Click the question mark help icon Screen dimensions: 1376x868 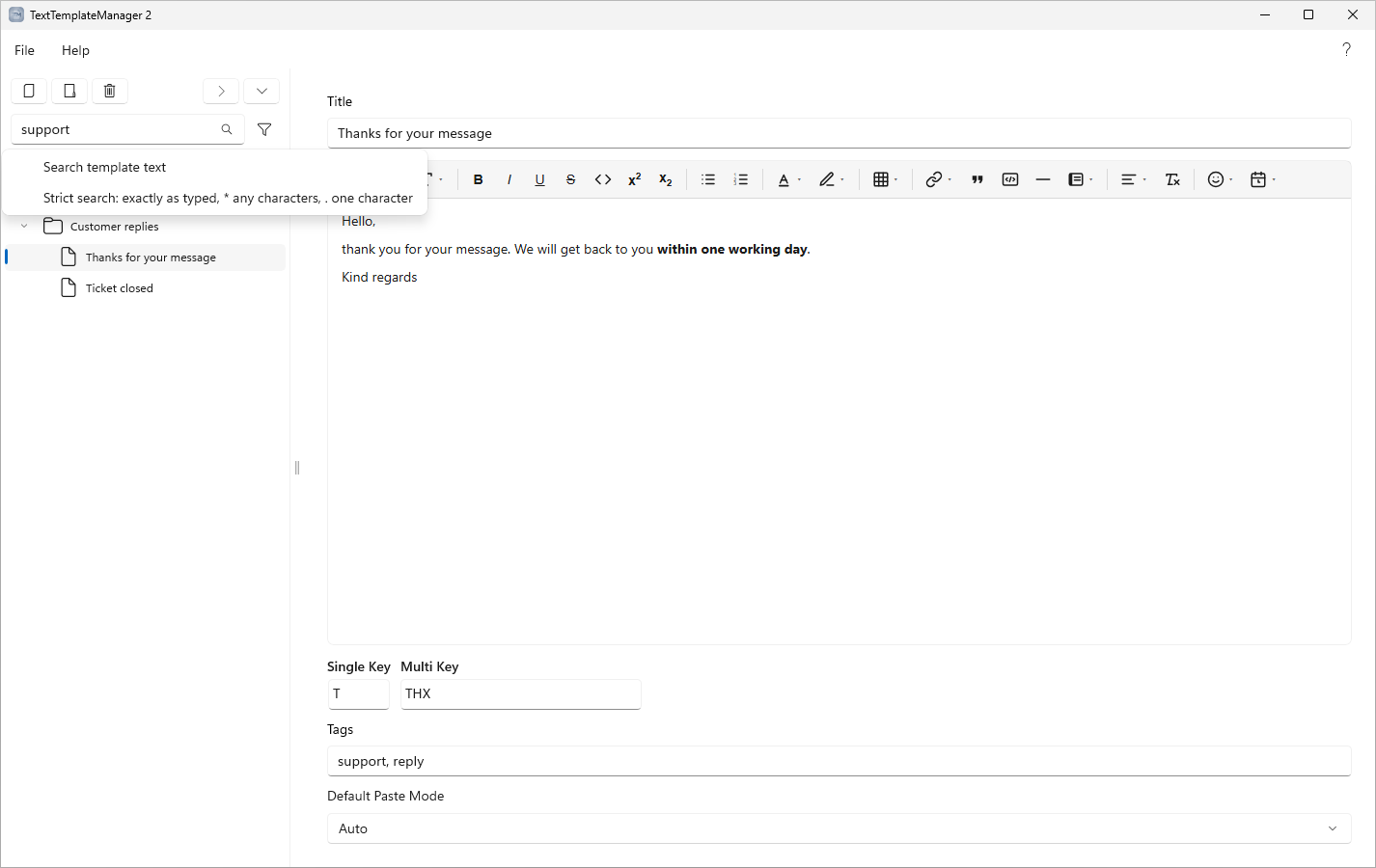[x=1346, y=49]
